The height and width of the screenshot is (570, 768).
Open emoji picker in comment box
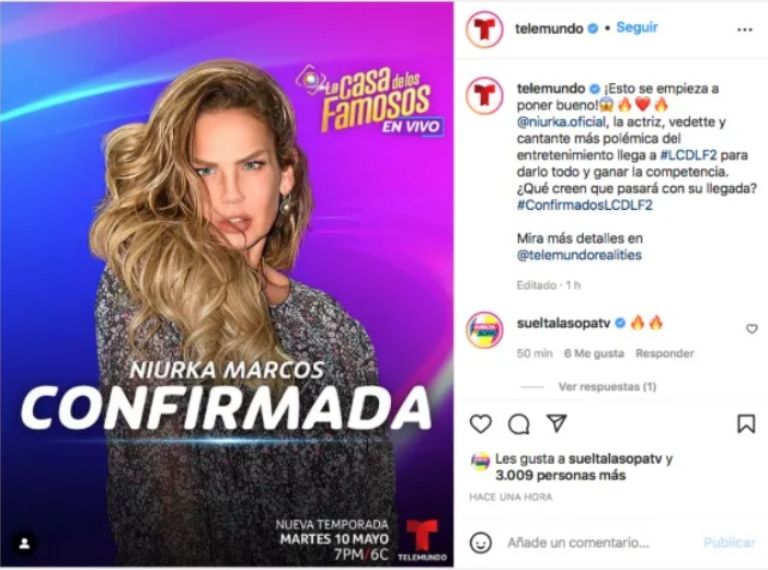[480, 542]
